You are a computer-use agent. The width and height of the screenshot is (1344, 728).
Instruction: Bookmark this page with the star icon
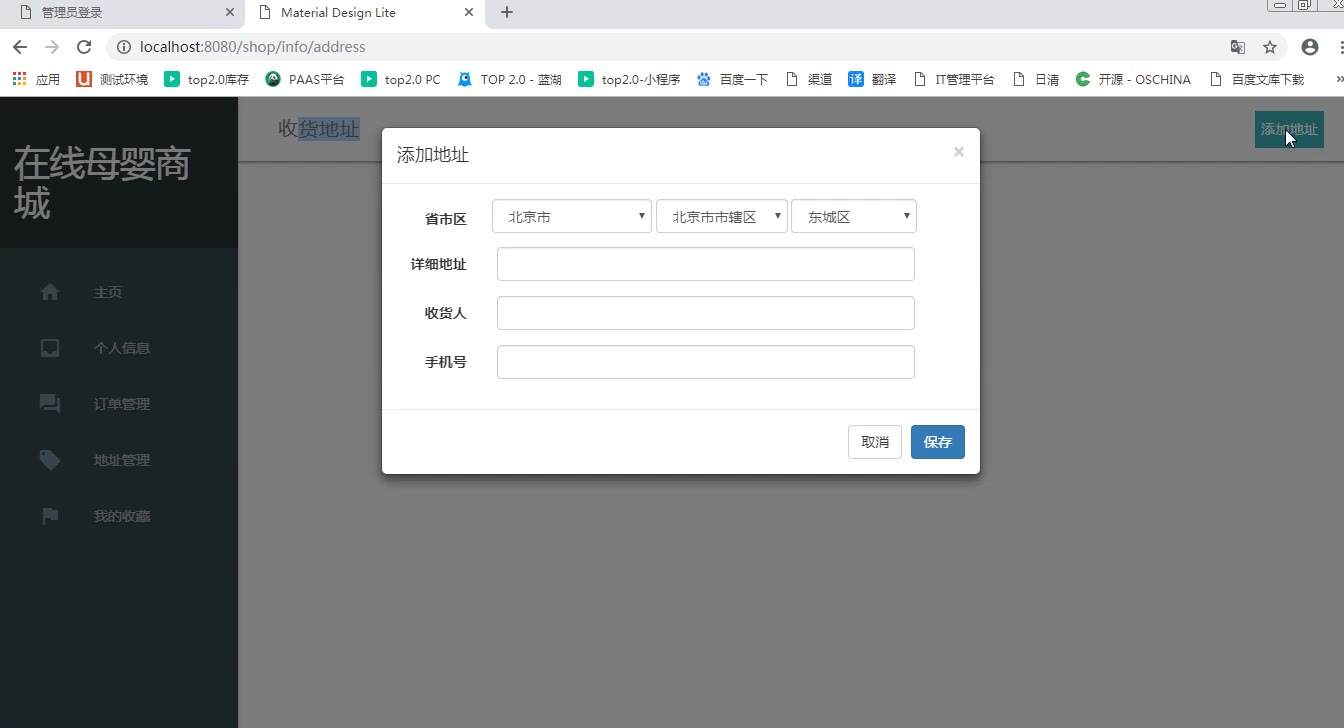[1270, 47]
